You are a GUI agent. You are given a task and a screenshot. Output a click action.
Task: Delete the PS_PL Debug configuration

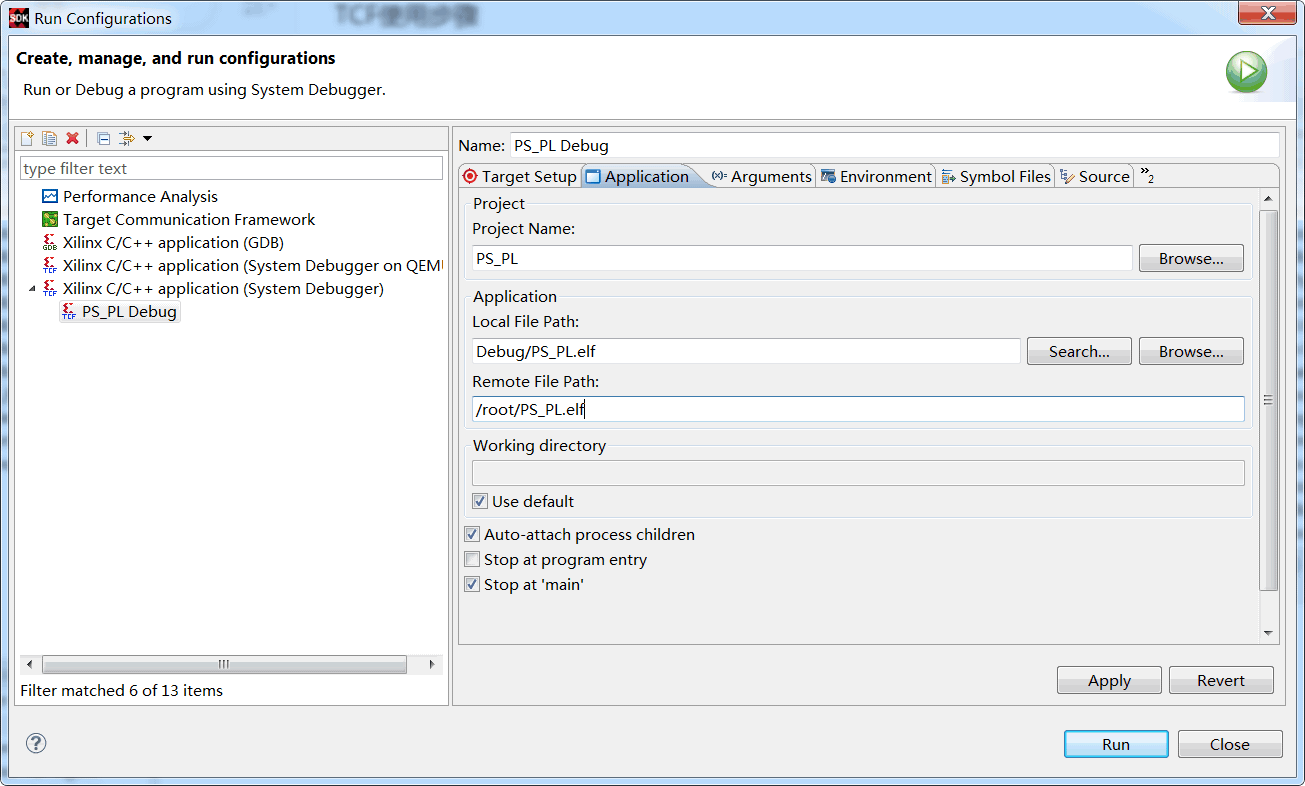(x=72, y=138)
